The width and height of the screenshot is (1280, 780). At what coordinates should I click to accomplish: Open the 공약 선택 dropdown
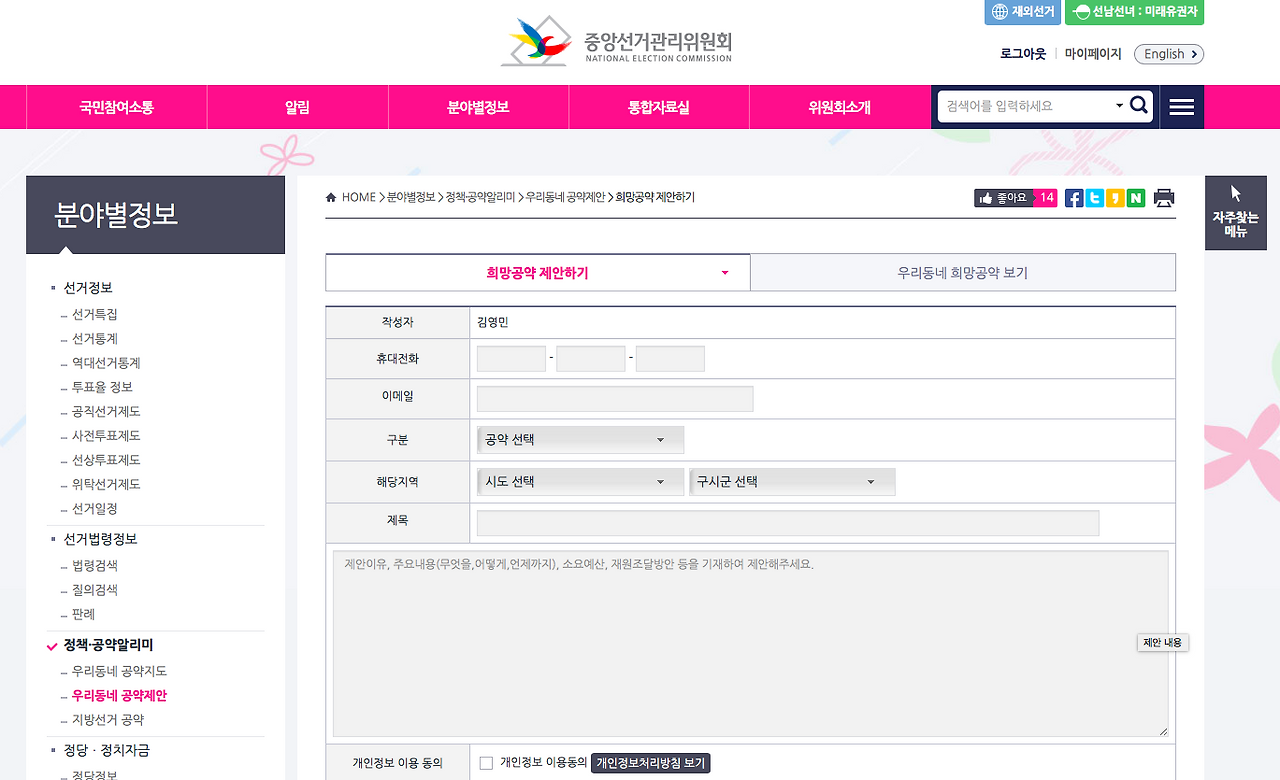coord(580,439)
